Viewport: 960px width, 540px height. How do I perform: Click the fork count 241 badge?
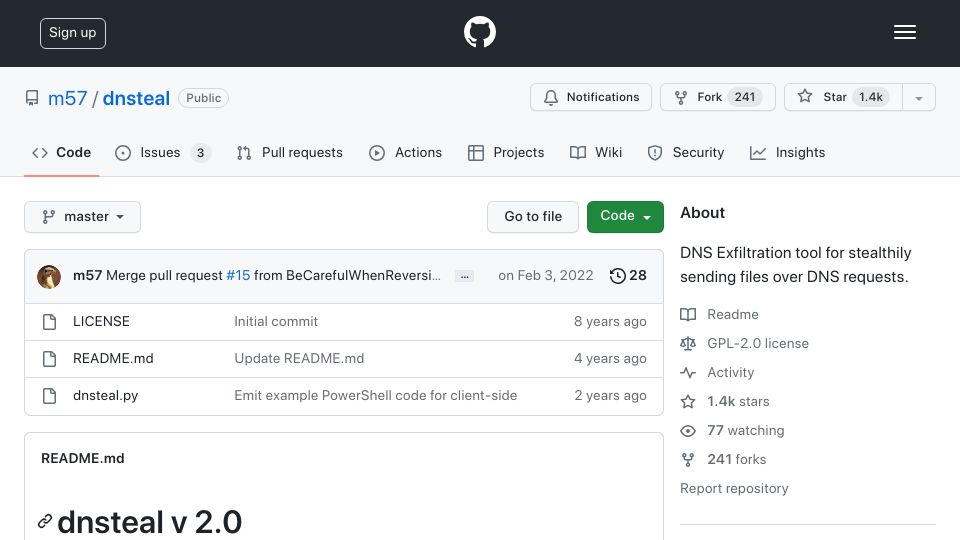pos(745,97)
